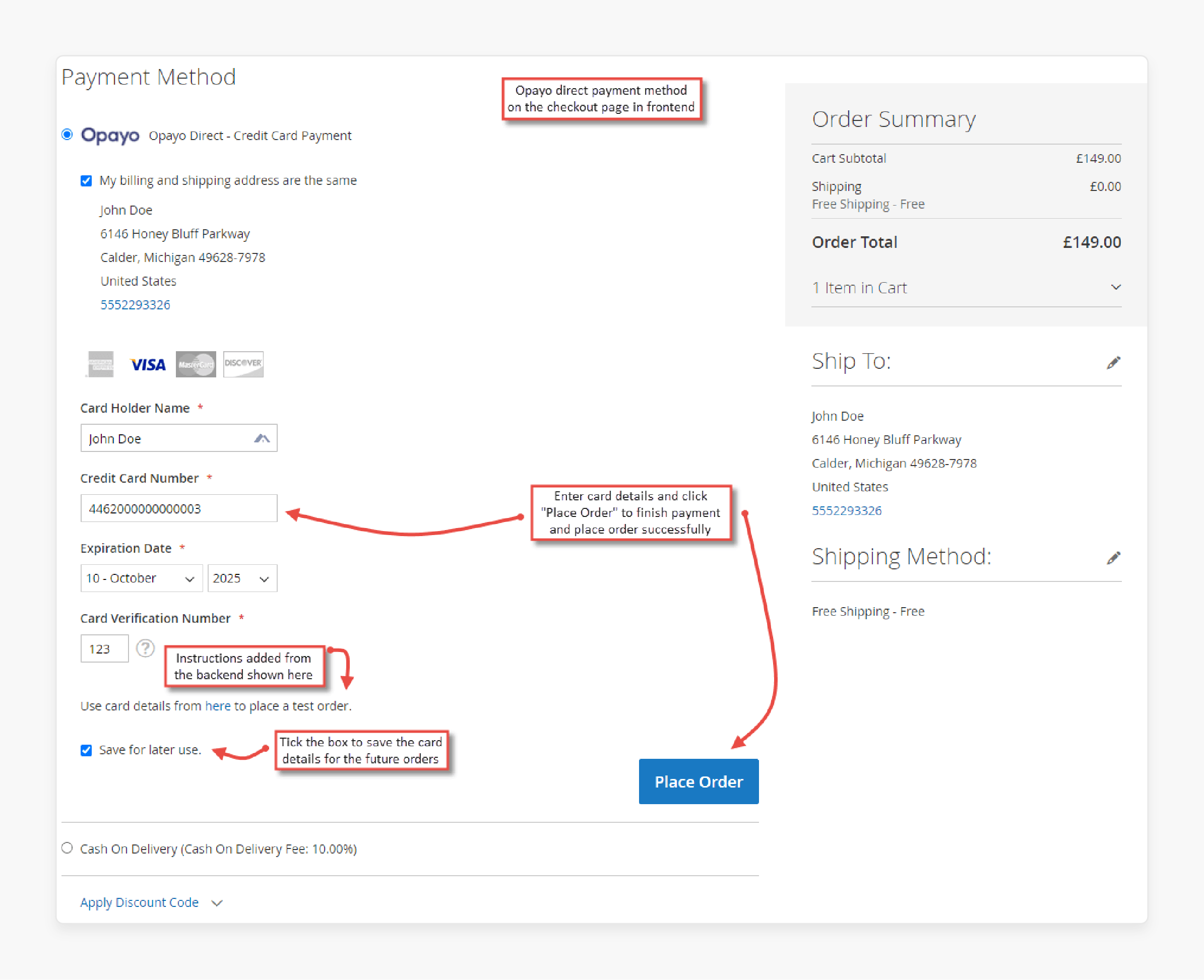Screen dimensions: 1204x980
Task: Click the Shipping £0.00 value
Action: pos(1105,186)
